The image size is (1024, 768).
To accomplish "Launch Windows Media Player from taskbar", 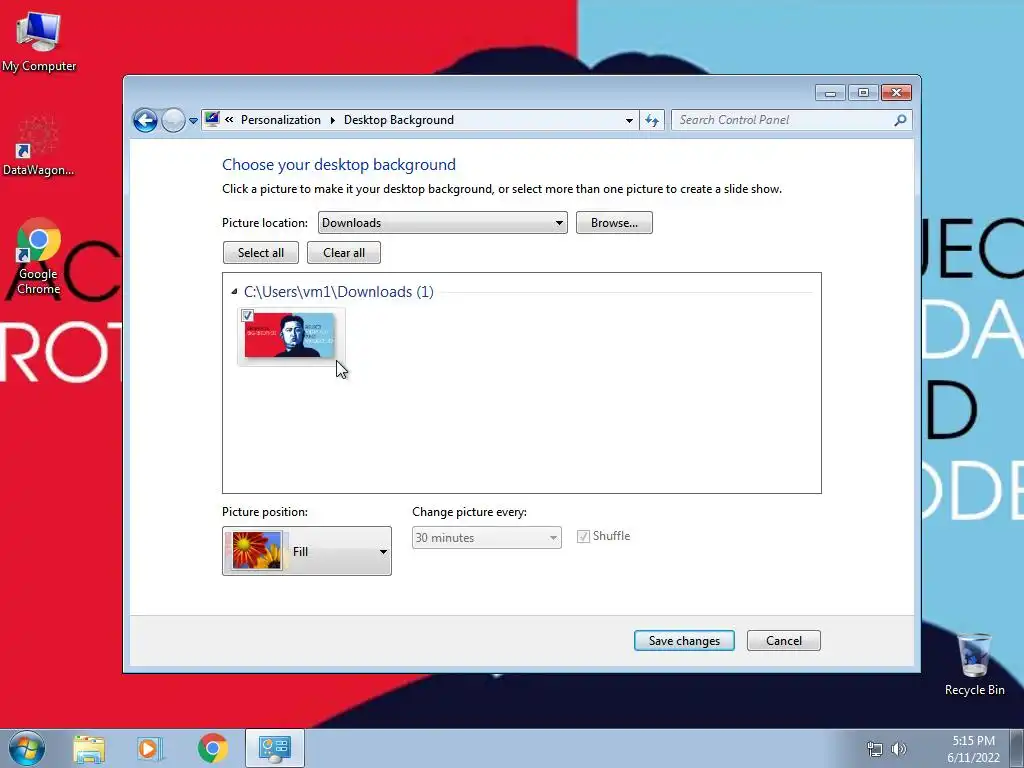I will click(x=150, y=749).
